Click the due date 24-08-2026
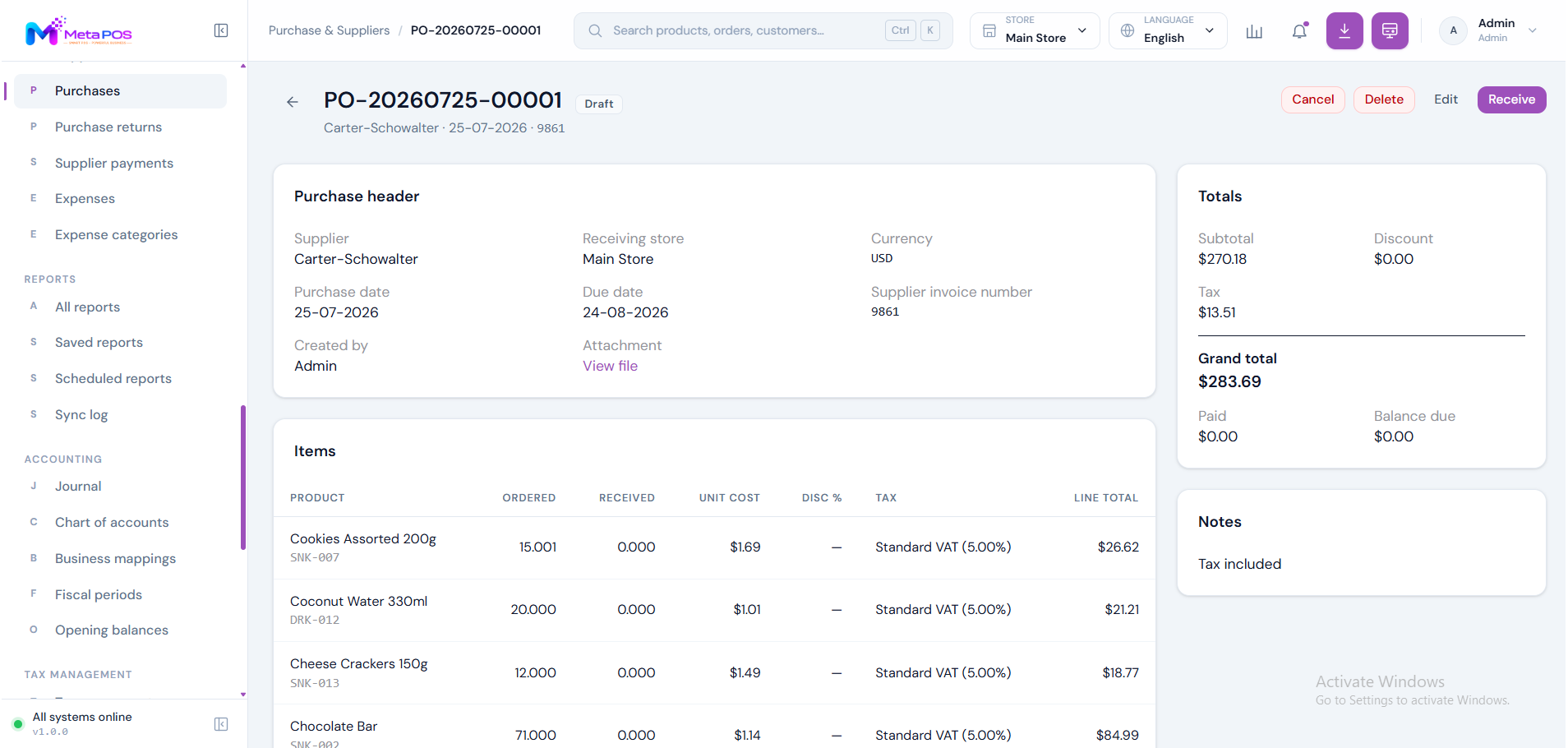1568x748 pixels. pyautogui.click(x=625, y=313)
